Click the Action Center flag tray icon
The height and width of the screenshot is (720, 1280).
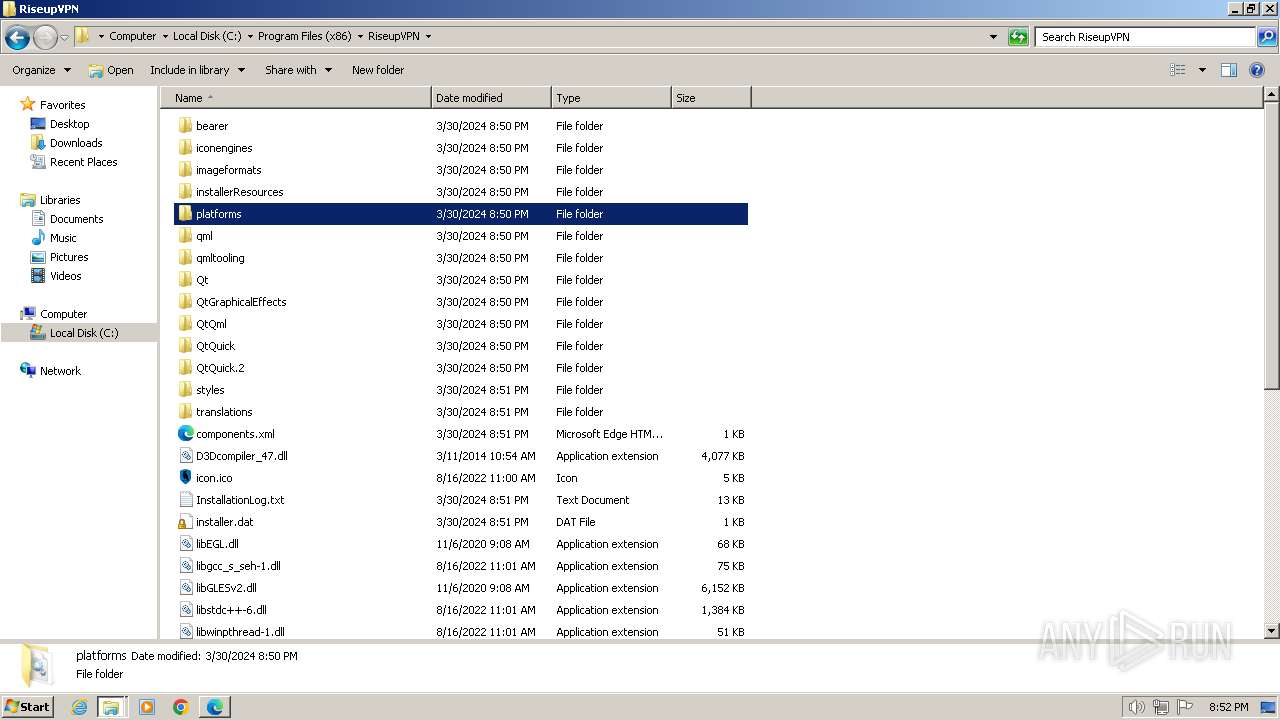pos(1185,707)
